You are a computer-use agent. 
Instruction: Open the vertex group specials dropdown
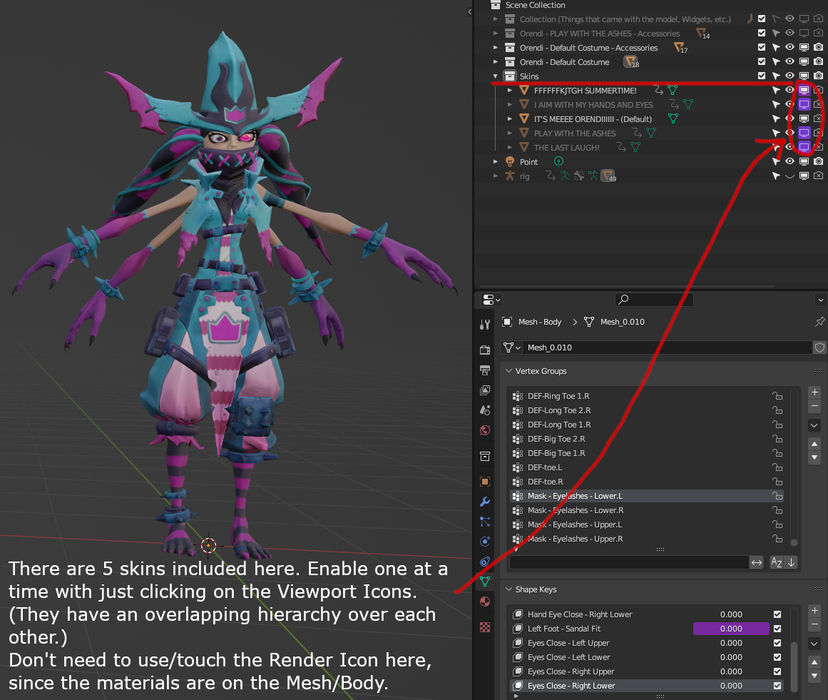click(814, 425)
